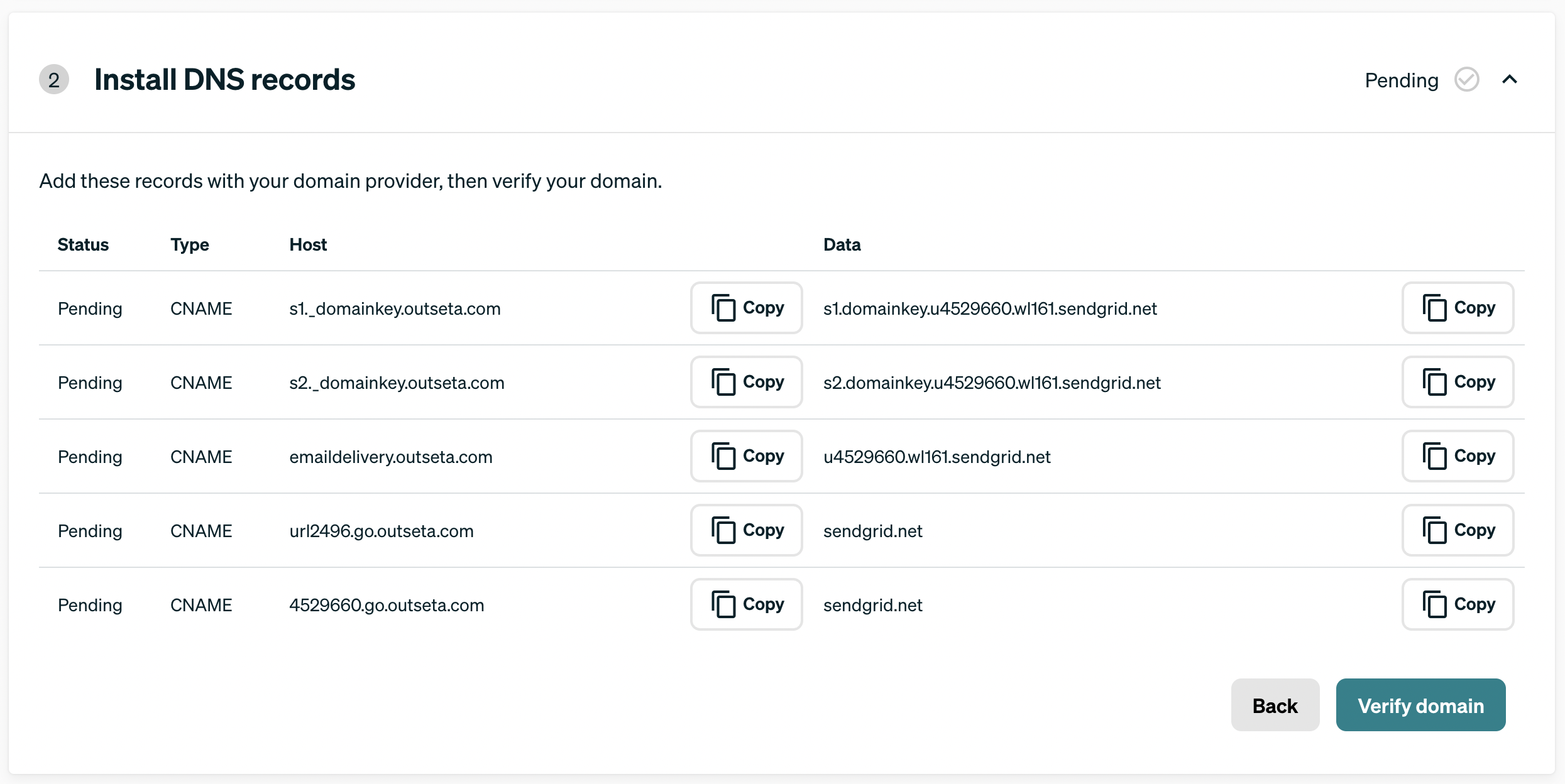Copy sendgrid.net data in the url2496 row
Viewport: 1565px width, 784px height.
point(1457,530)
